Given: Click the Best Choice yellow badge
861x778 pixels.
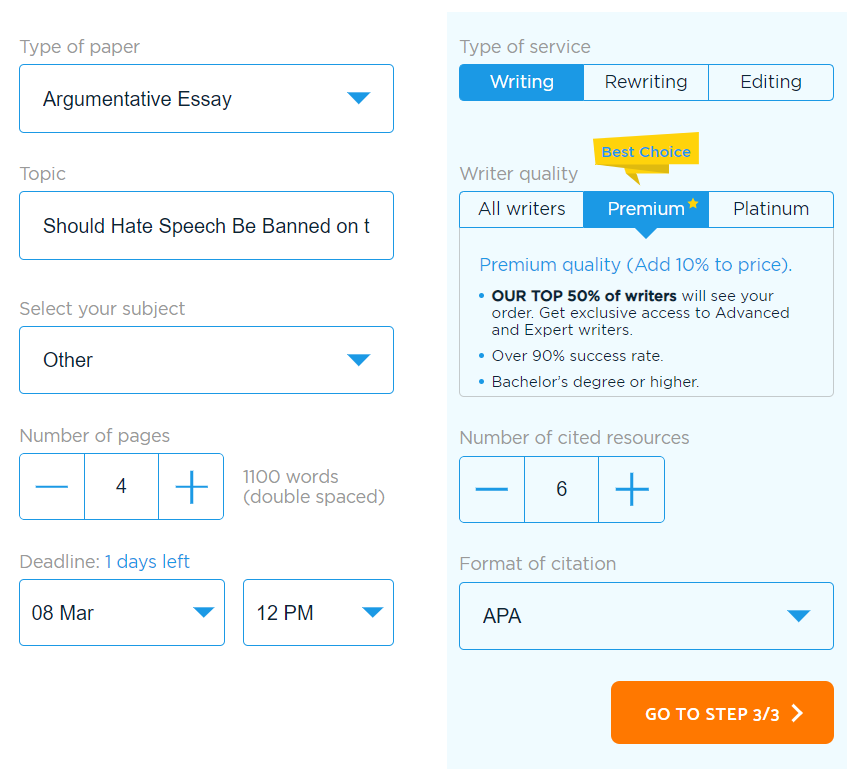Looking at the screenshot, I should (x=646, y=152).
